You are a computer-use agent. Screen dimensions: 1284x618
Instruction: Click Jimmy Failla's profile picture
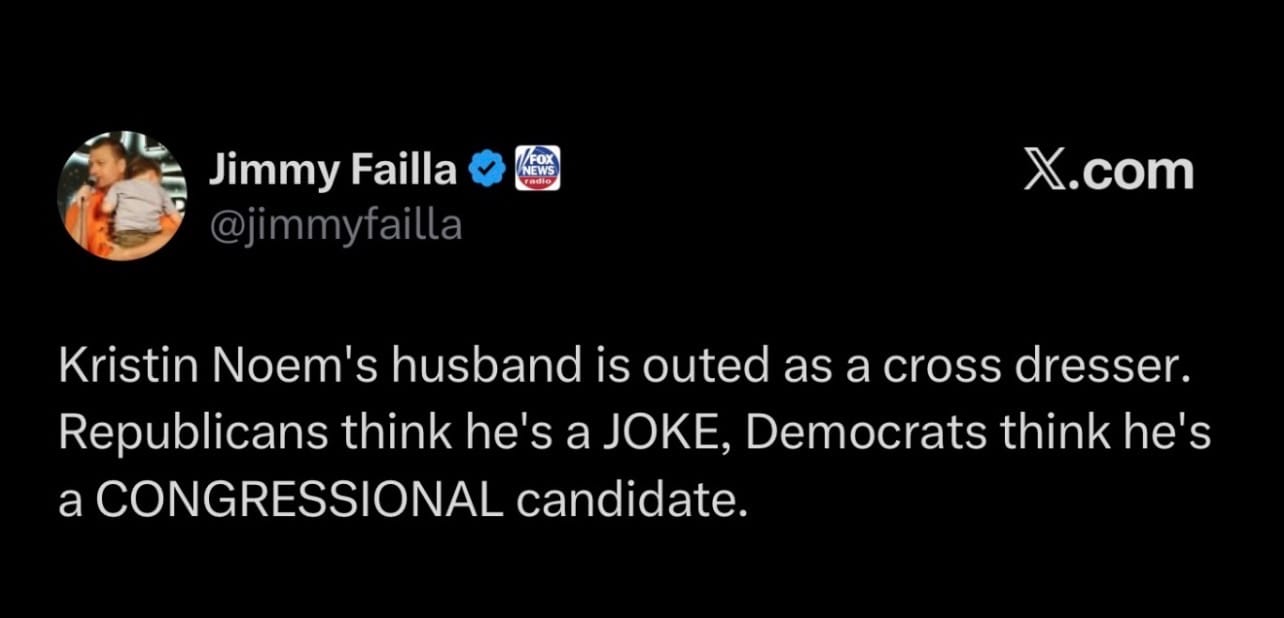pos(122,196)
